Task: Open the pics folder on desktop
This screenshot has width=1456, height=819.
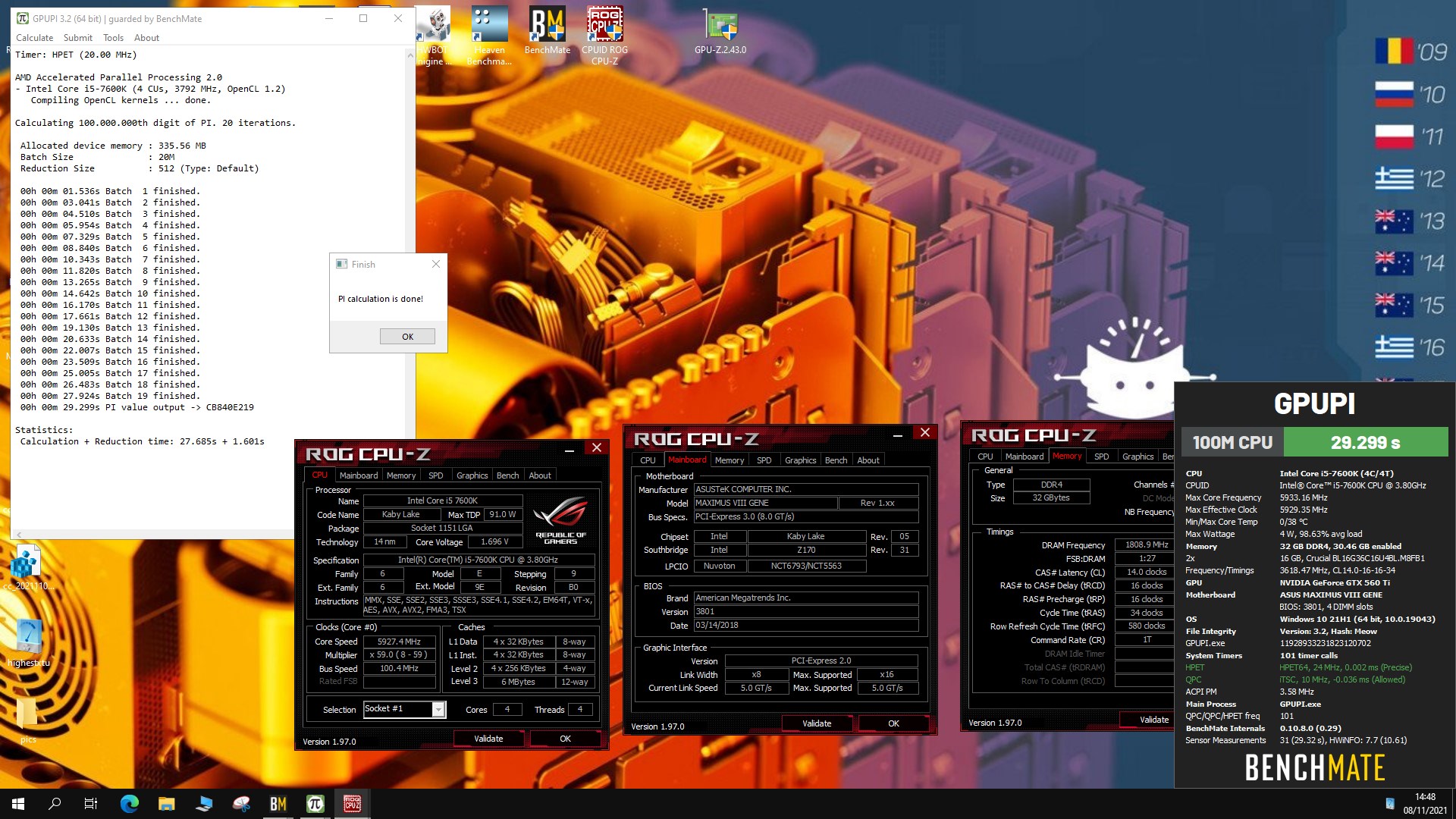Action: point(27,719)
